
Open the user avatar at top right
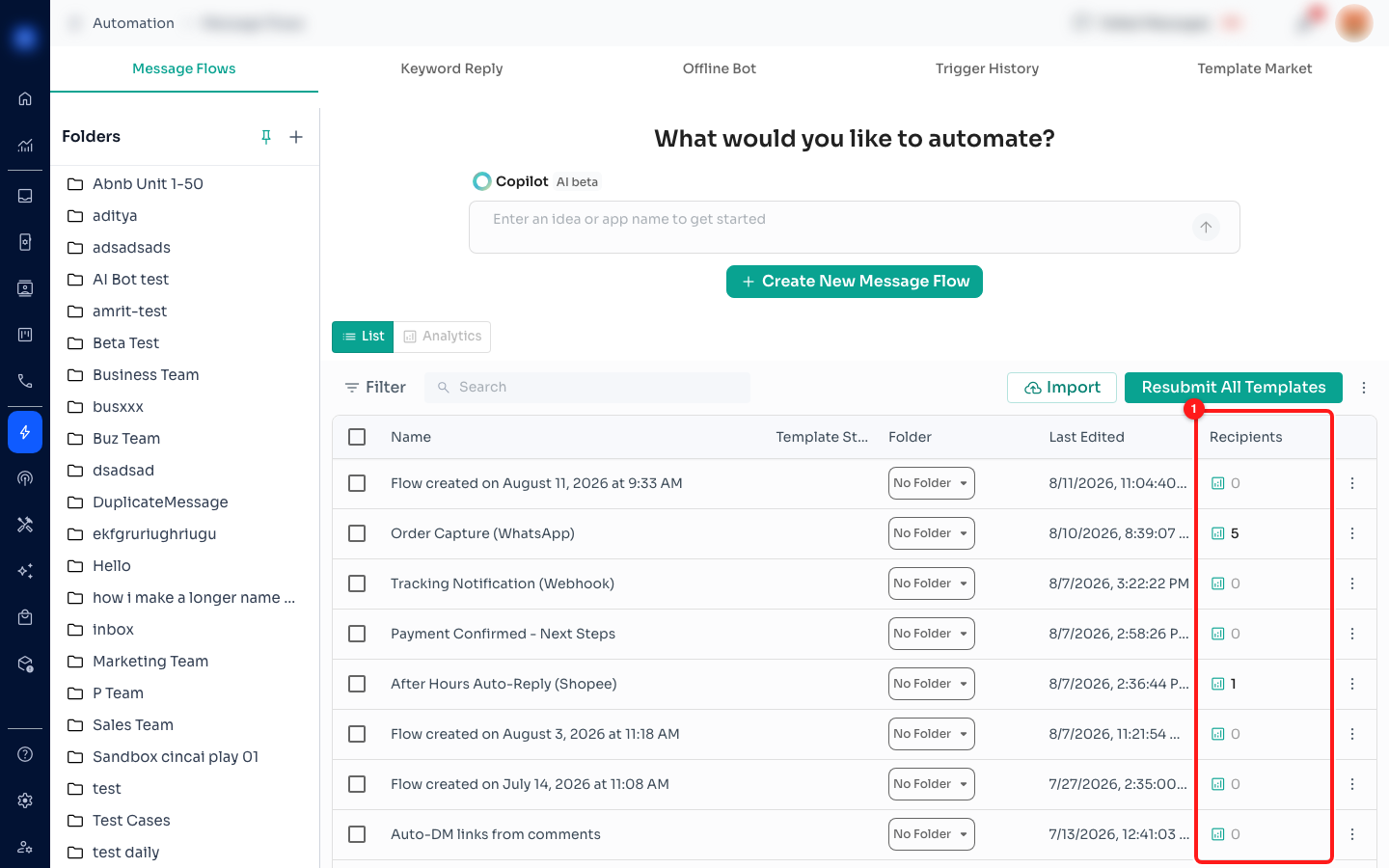pos(1354,23)
